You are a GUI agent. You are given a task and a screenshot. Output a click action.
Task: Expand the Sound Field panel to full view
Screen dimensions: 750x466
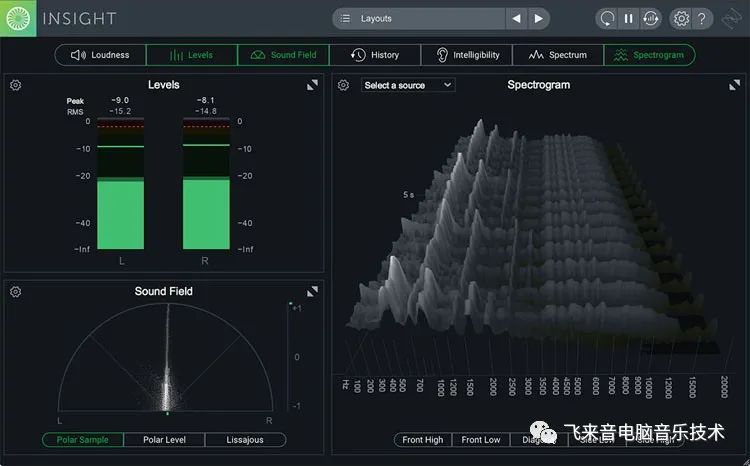(x=312, y=291)
